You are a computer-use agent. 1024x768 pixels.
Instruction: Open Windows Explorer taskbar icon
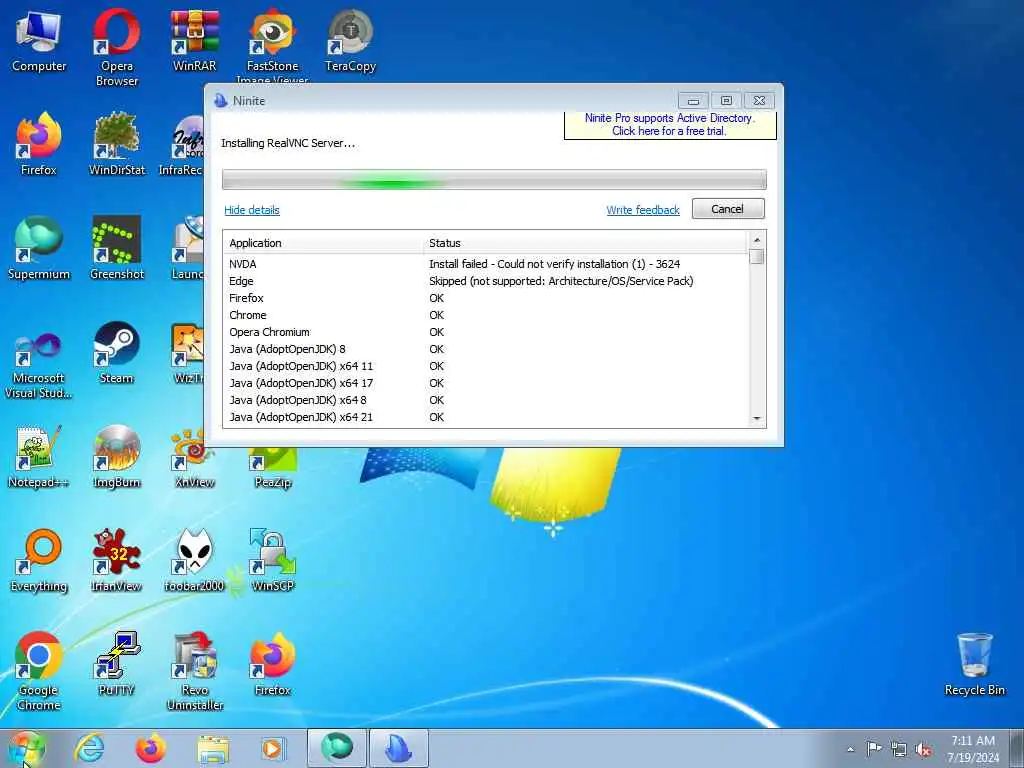pos(213,748)
